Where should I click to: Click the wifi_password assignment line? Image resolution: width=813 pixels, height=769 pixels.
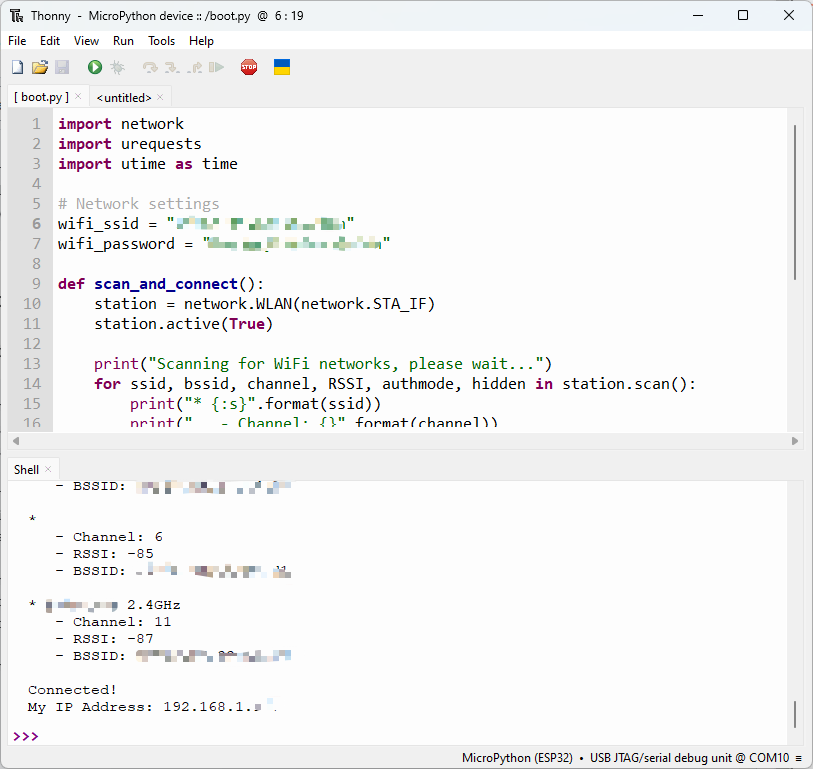coord(223,244)
